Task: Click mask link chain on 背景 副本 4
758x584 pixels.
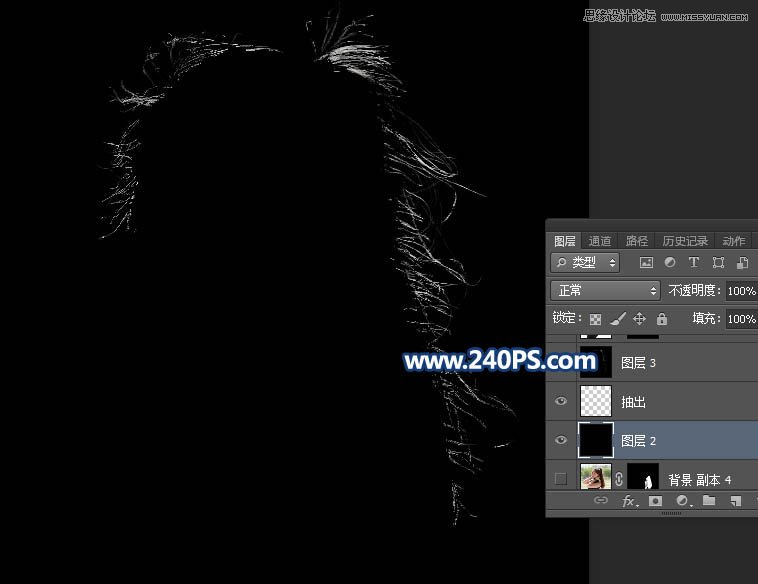Action: (619, 479)
